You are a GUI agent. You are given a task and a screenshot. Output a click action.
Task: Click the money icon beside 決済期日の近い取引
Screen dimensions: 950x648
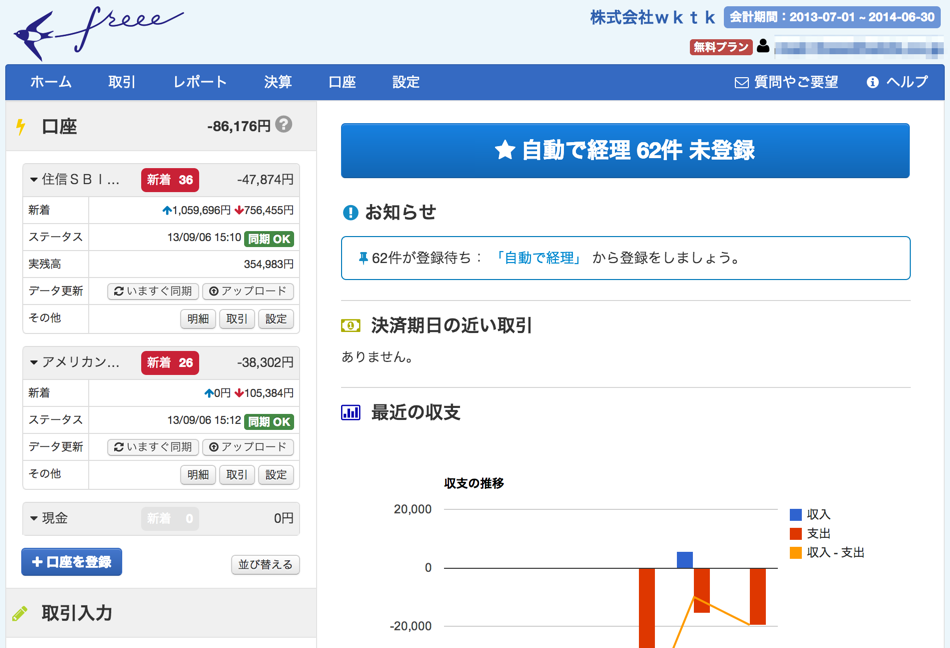click(x=350, y=326)
